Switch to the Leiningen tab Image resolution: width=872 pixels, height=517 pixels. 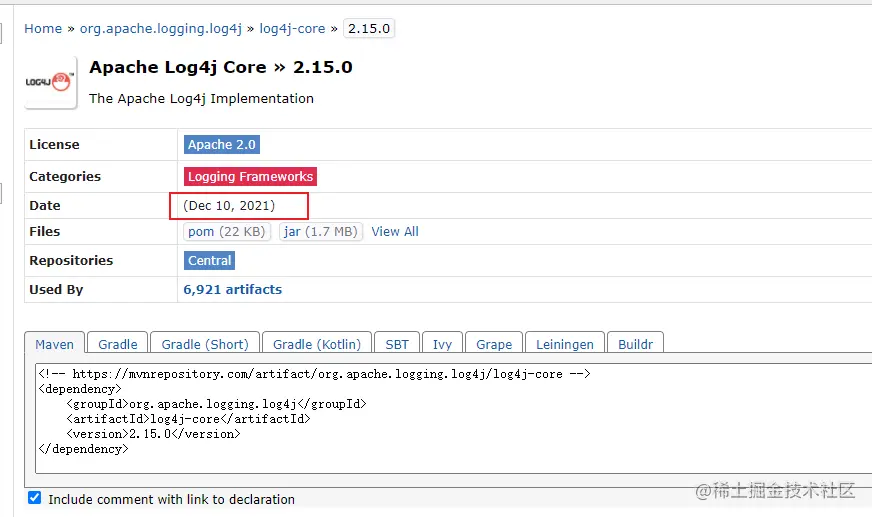point(564,344)
